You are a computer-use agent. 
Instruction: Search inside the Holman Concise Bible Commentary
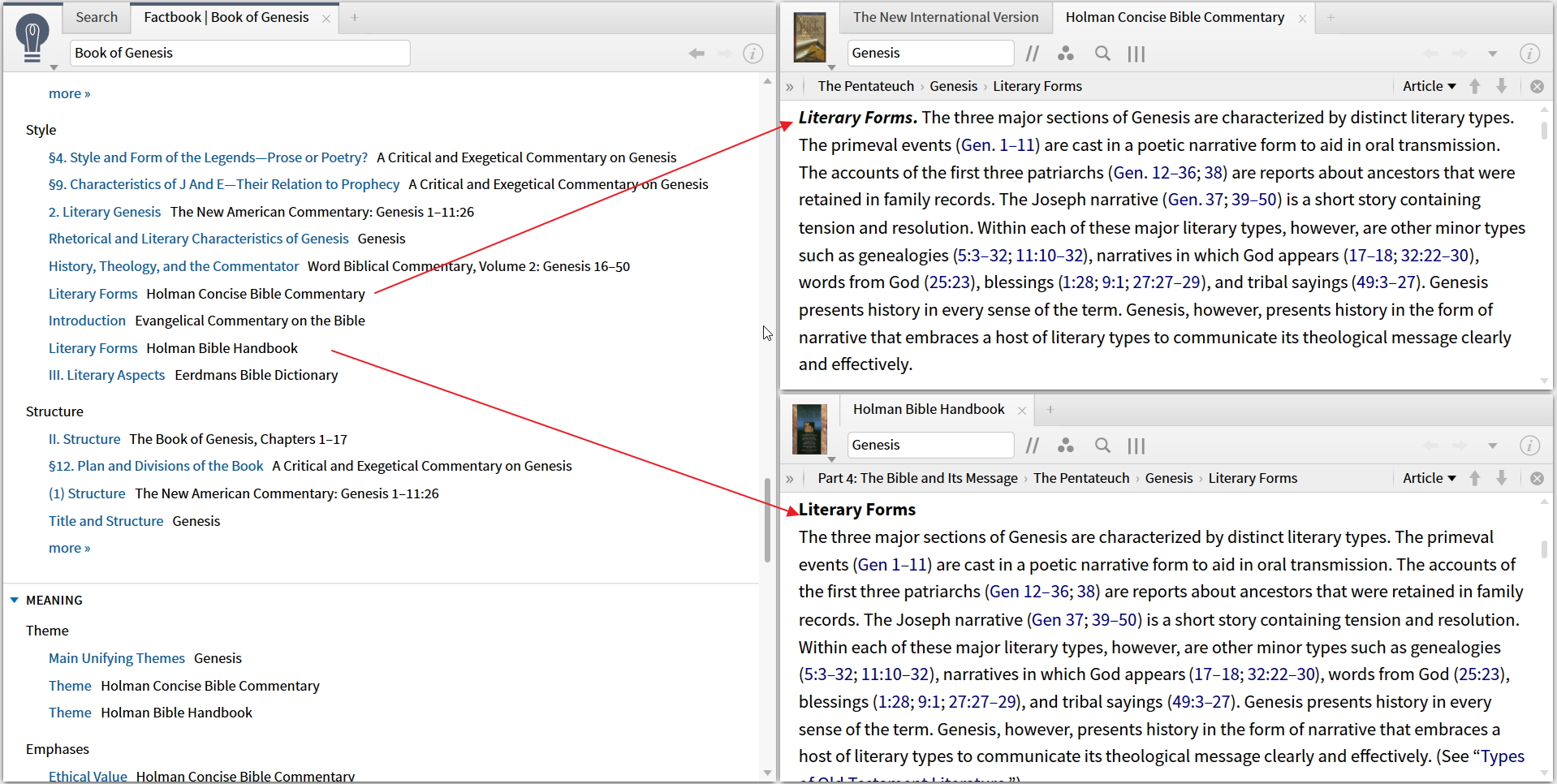(1102, 54)
